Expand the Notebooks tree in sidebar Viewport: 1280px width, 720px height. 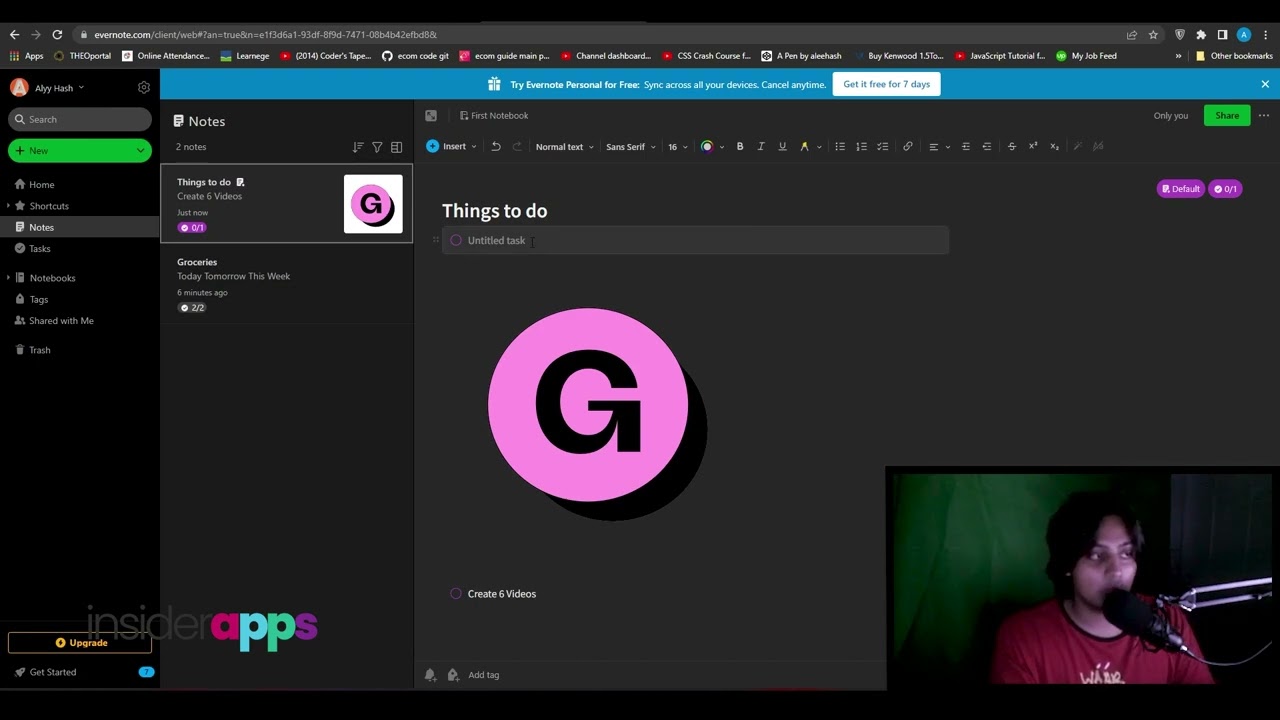pyautogui.click(x=8, y=278)
